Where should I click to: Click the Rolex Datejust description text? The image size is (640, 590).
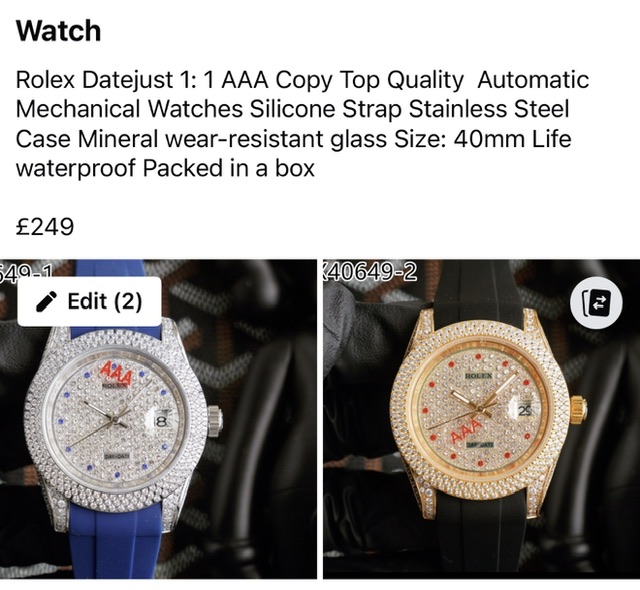pyautogui.click(x=302, y=124)
